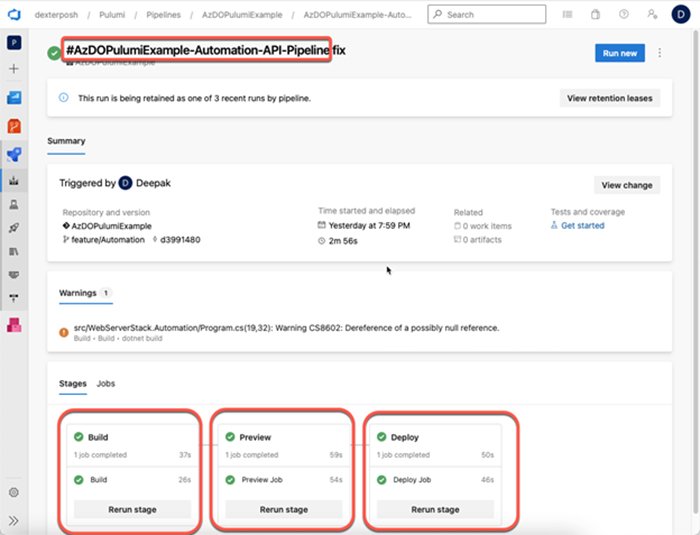Switch to the Jobs tab
The height and width of the screenshot is (535, 700).
click(106, 384)
